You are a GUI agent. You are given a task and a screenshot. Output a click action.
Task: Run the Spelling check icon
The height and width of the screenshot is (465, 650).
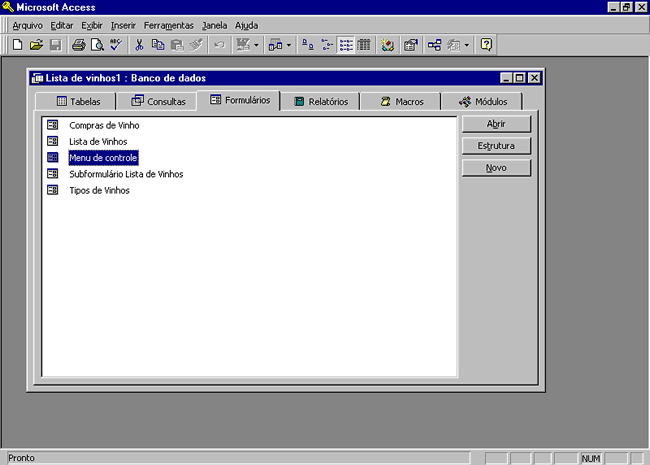116,45
